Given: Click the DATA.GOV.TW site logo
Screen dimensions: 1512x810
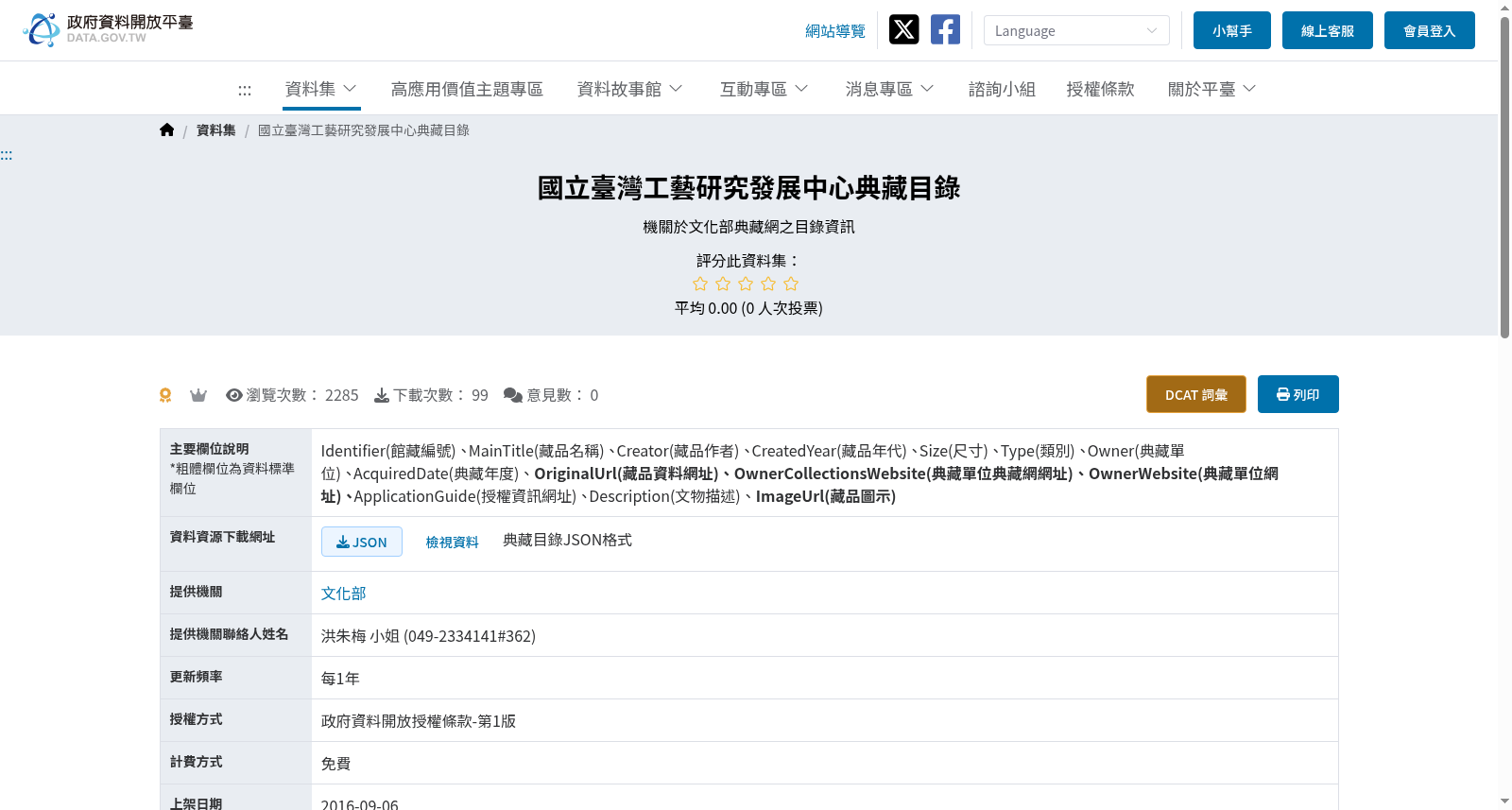Looking at the screenshot, I should [x=108, y=29].
